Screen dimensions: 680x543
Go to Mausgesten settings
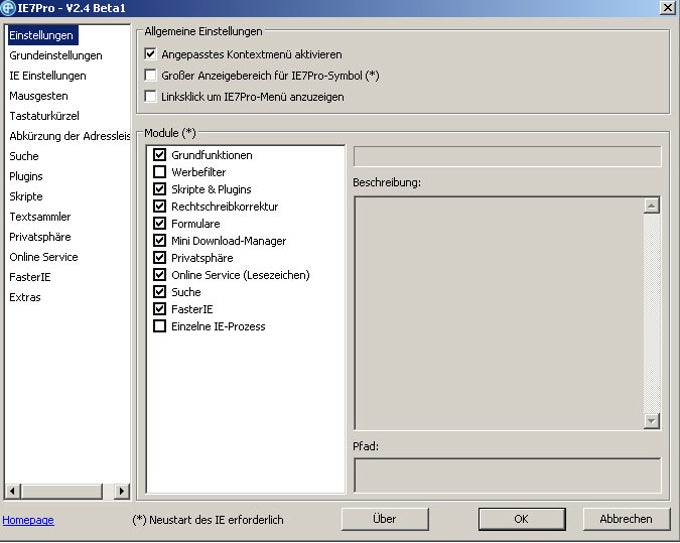[x=39, y=96]
